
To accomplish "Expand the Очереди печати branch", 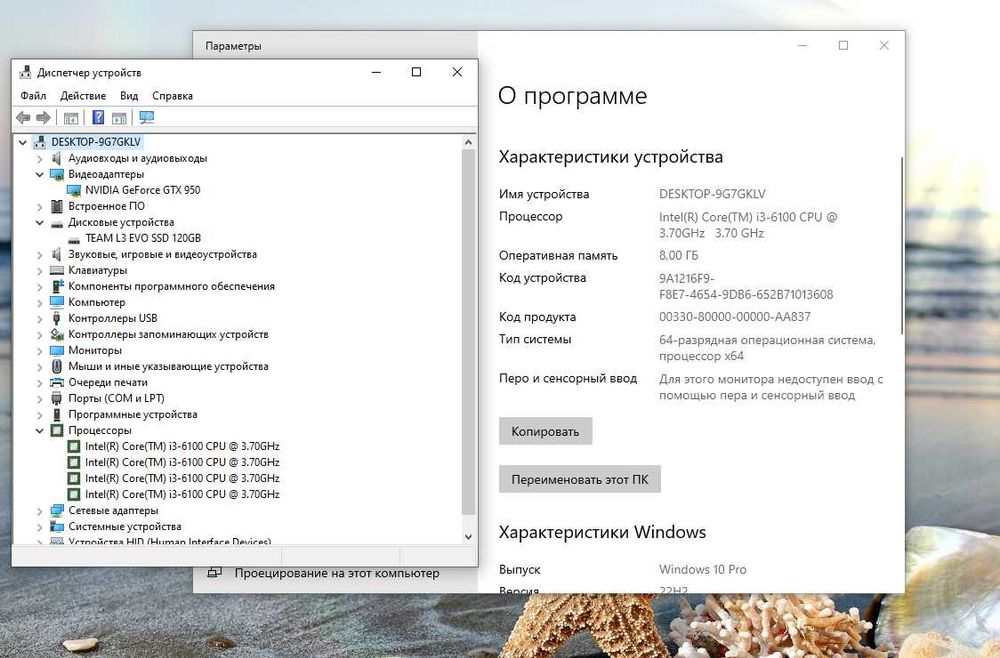I will pyautogui.click(x=40, y=383).
